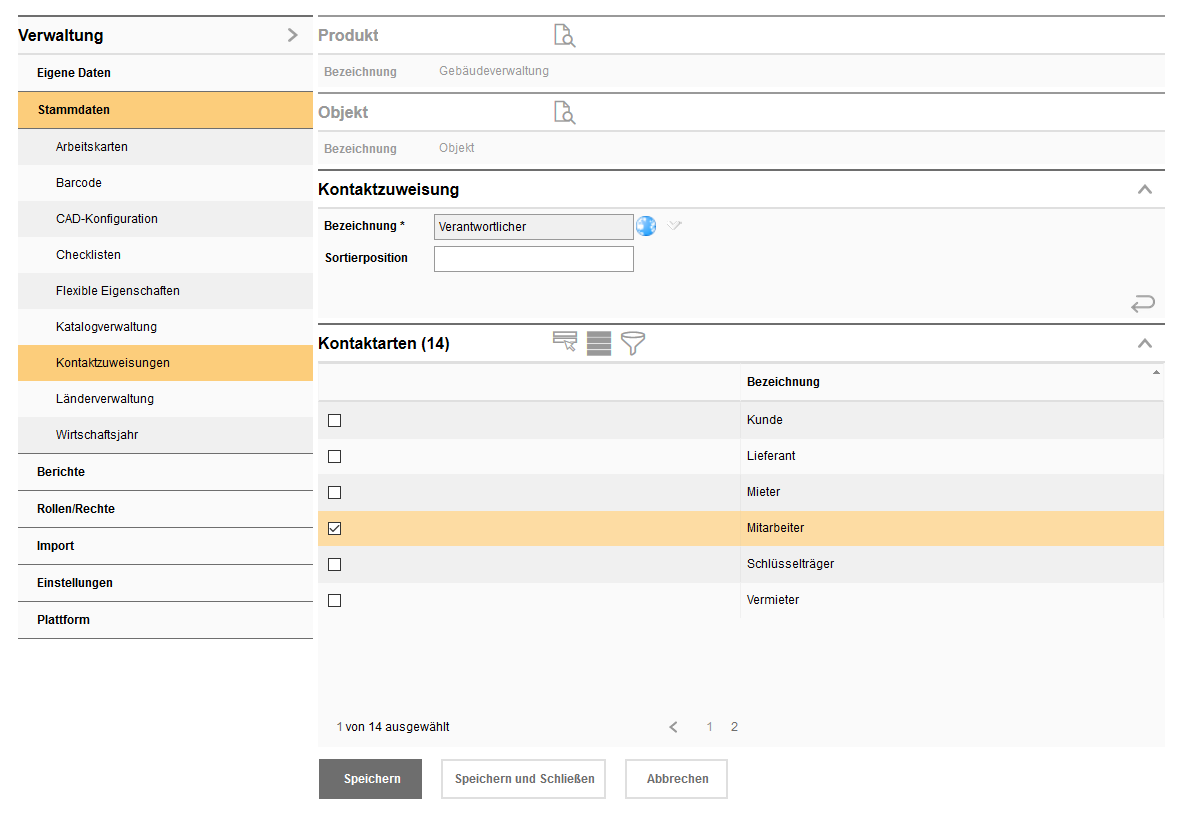Check the Kunde checkbox
1183x817 pixels.
coord(335,420)
